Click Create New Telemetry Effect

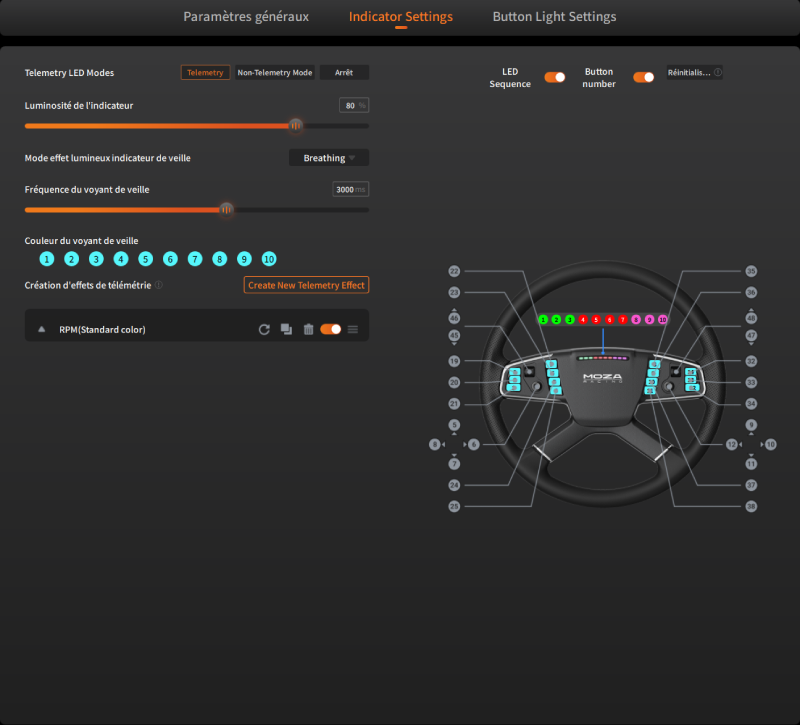[x=306, y=284]
